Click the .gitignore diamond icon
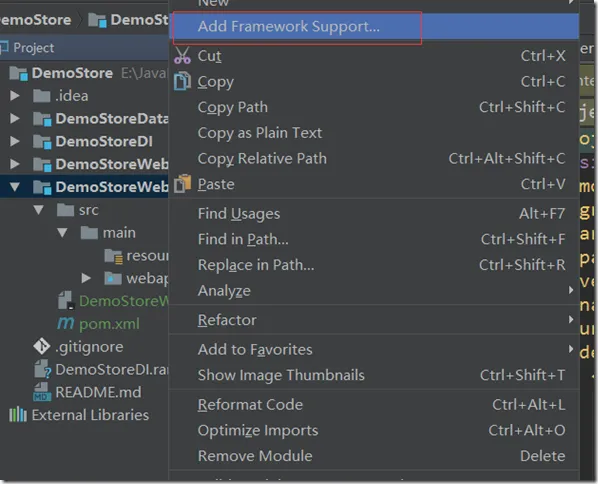 click(41, 346)
